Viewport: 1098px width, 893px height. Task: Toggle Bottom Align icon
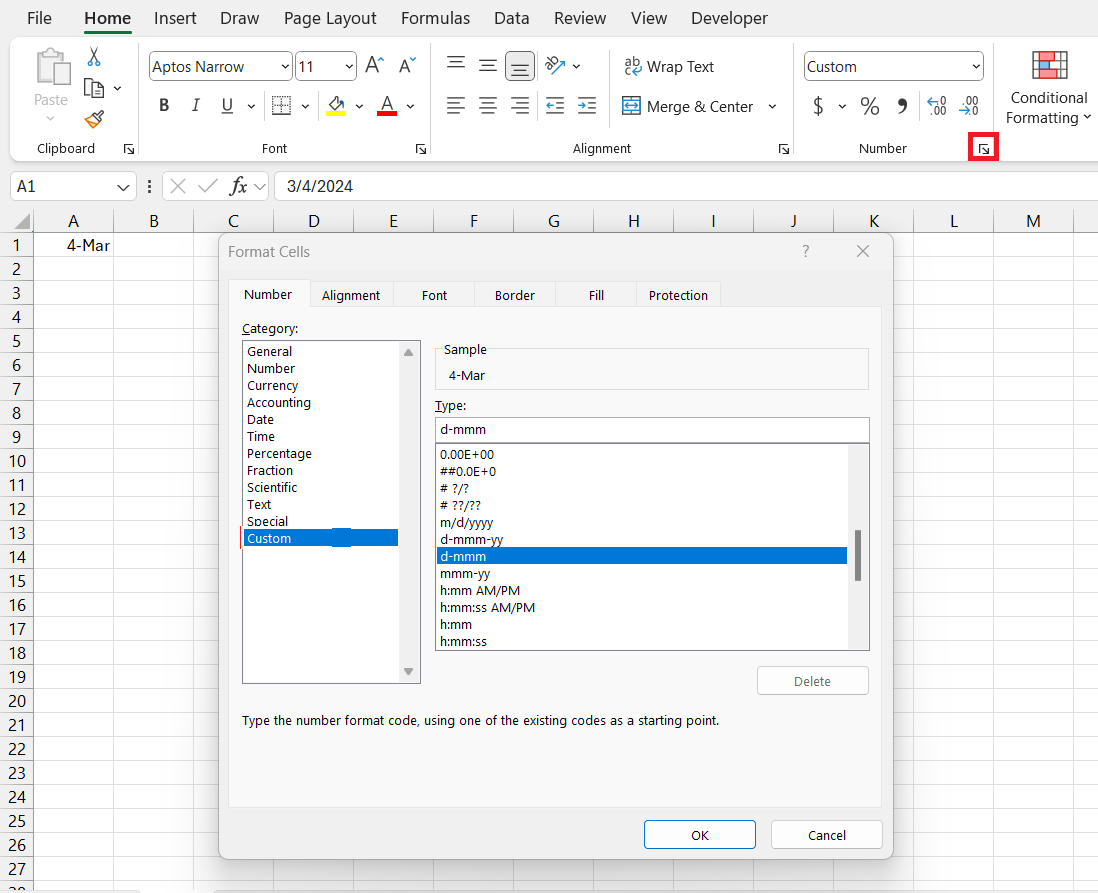tap(520, 67)
